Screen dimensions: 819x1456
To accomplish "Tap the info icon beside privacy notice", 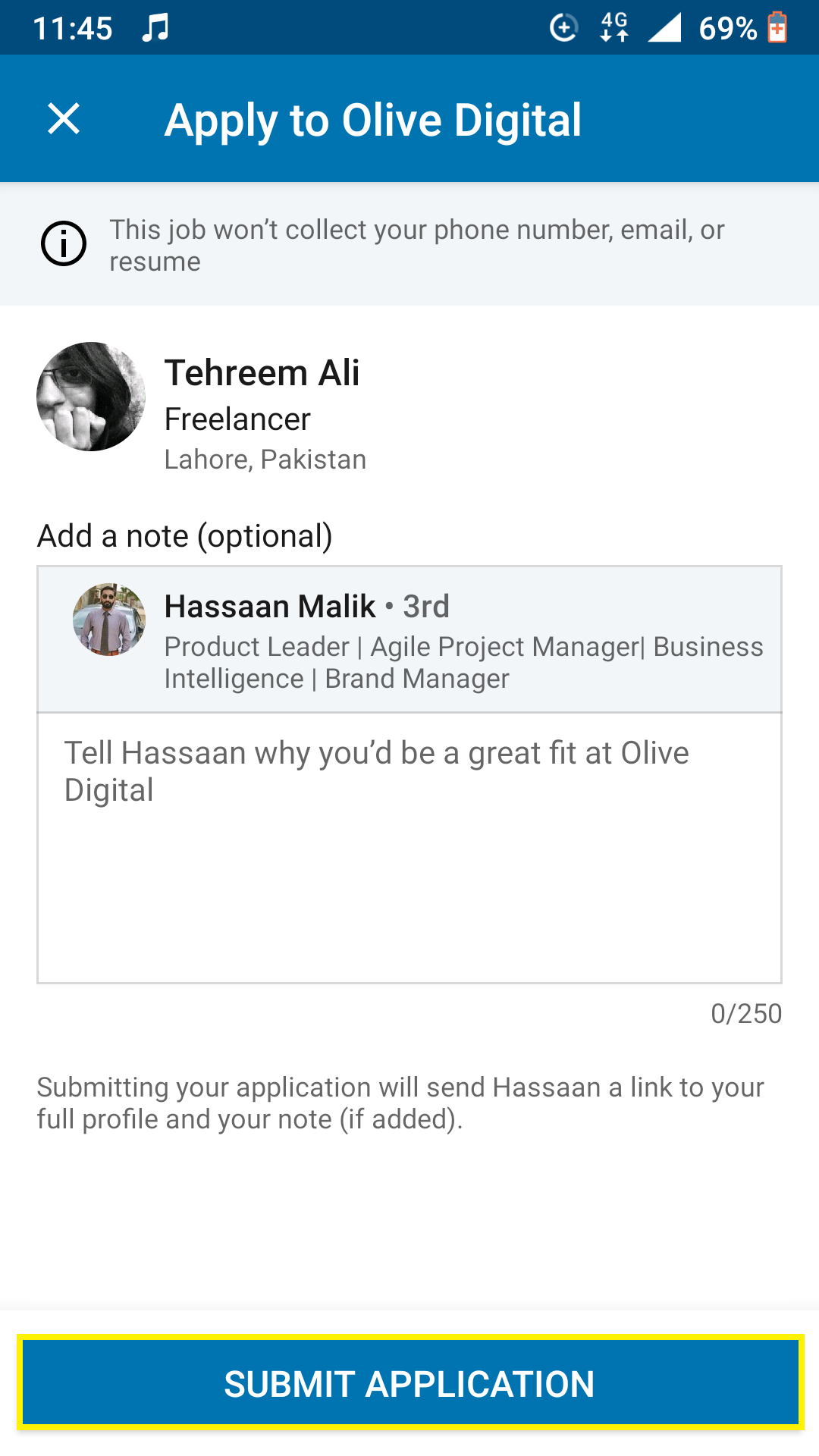I will (x=64, y=244).
